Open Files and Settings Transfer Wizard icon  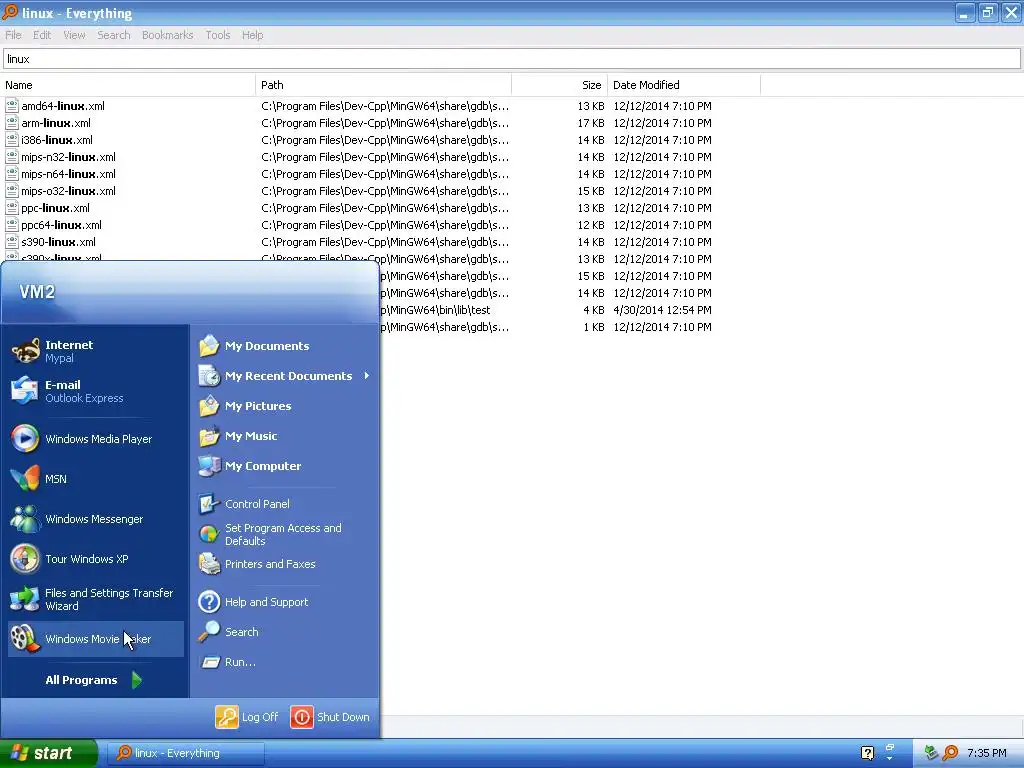point(25,599)
